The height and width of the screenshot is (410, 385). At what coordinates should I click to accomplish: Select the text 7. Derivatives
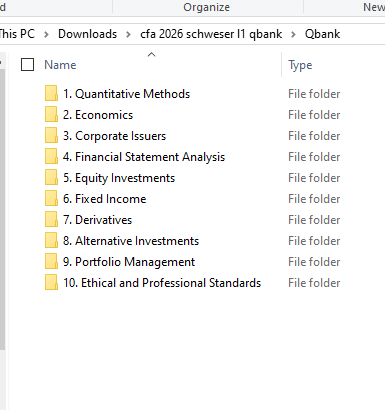[x=97, y=220]
